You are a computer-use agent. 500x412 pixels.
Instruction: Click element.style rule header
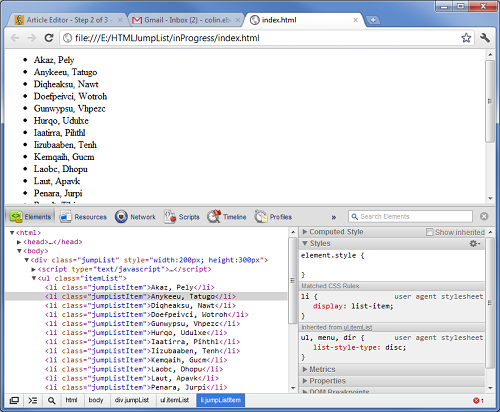(x=333, y=256)
